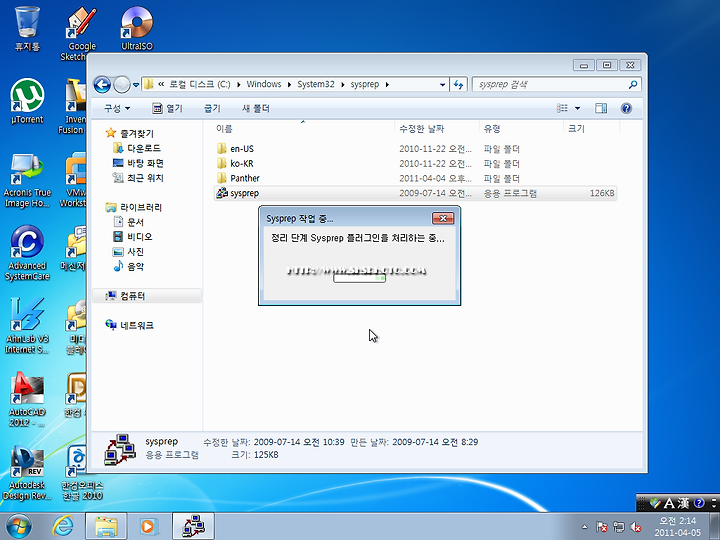The height and width of the screenshot is (540, 720).
Task: Launch Advanced SystemCare shortcut
Action: [27, 253]
